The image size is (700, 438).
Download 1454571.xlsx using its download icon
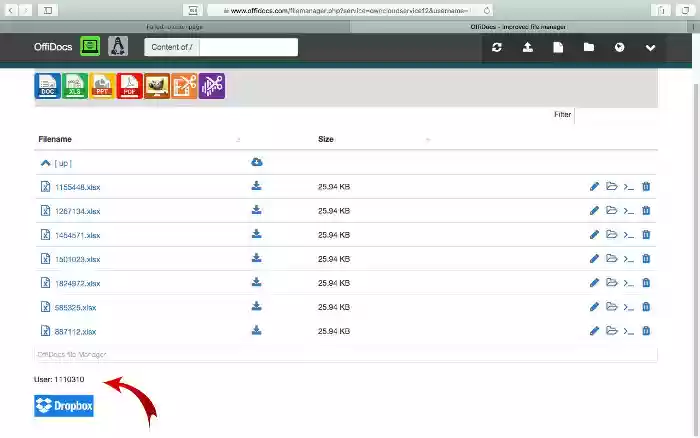pos(256,234)
